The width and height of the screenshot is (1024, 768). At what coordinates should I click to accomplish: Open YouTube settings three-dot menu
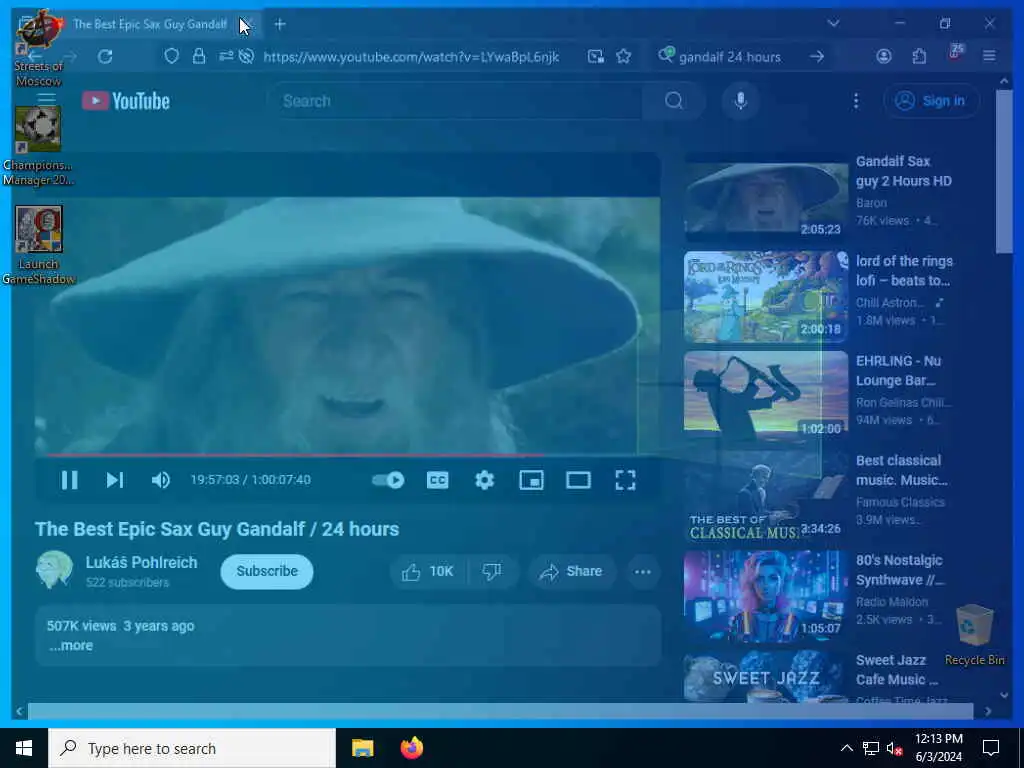[856, 101]
